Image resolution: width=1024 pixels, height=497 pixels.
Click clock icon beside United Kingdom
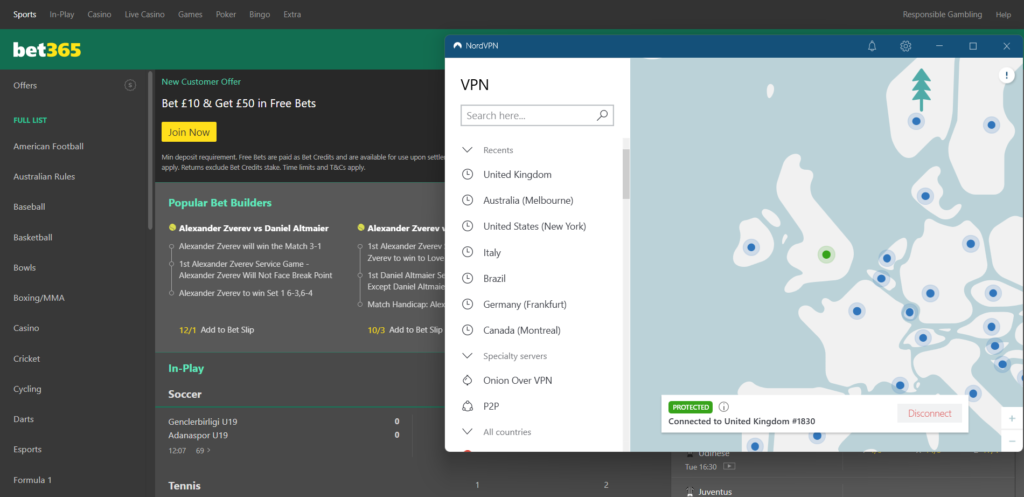pos(467,174)
